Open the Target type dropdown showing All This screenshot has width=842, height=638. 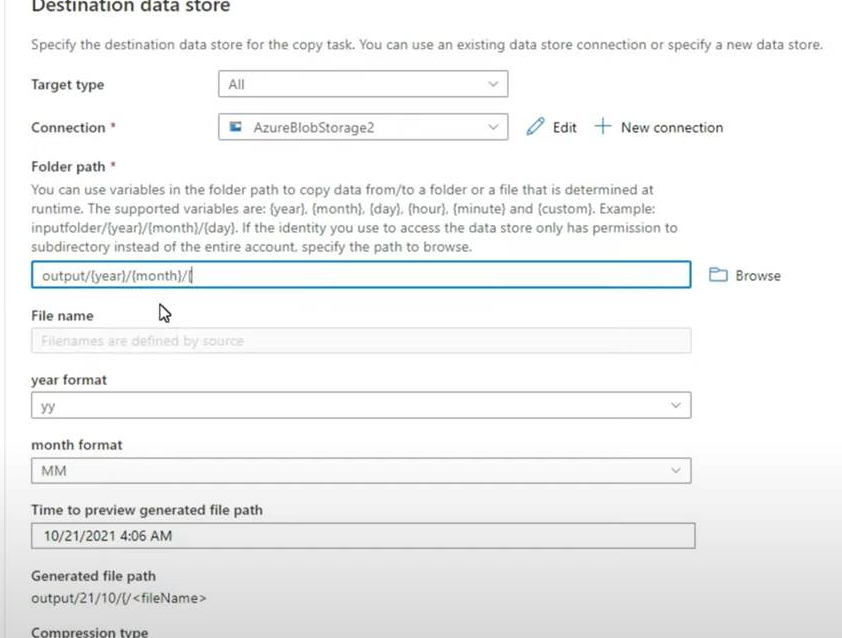(x=362, y=84)
